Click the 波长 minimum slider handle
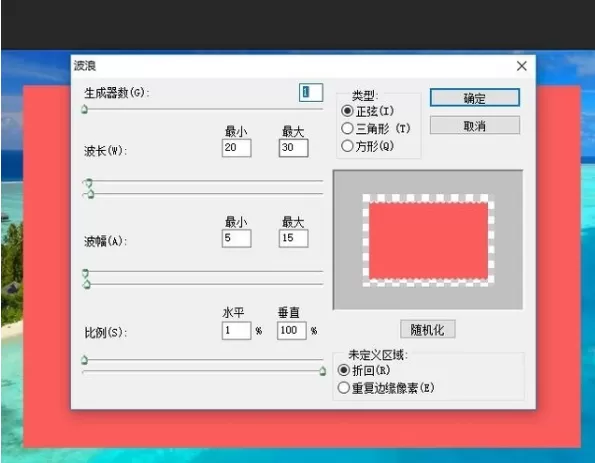 tap(88, 183)
